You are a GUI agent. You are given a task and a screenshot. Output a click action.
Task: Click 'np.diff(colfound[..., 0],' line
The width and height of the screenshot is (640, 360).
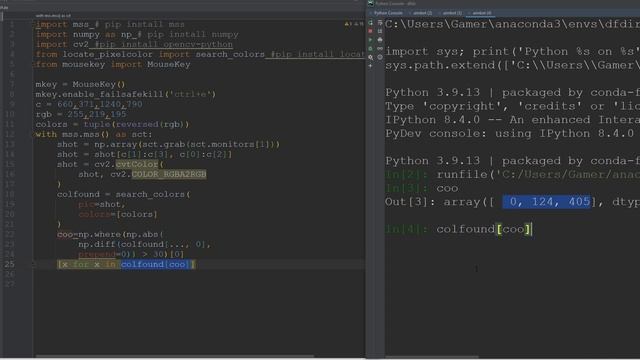pyautogui.click(x=144, y=244)
